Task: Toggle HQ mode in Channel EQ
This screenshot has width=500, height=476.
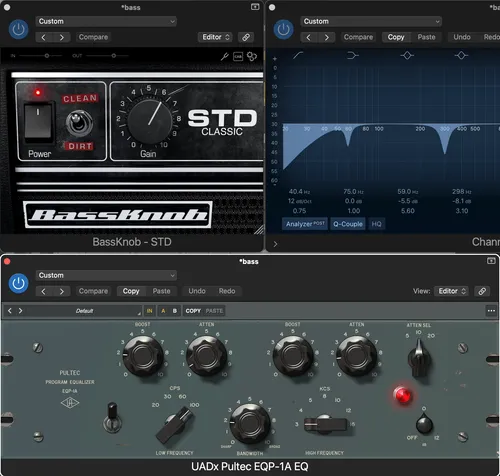Action: 376,224
